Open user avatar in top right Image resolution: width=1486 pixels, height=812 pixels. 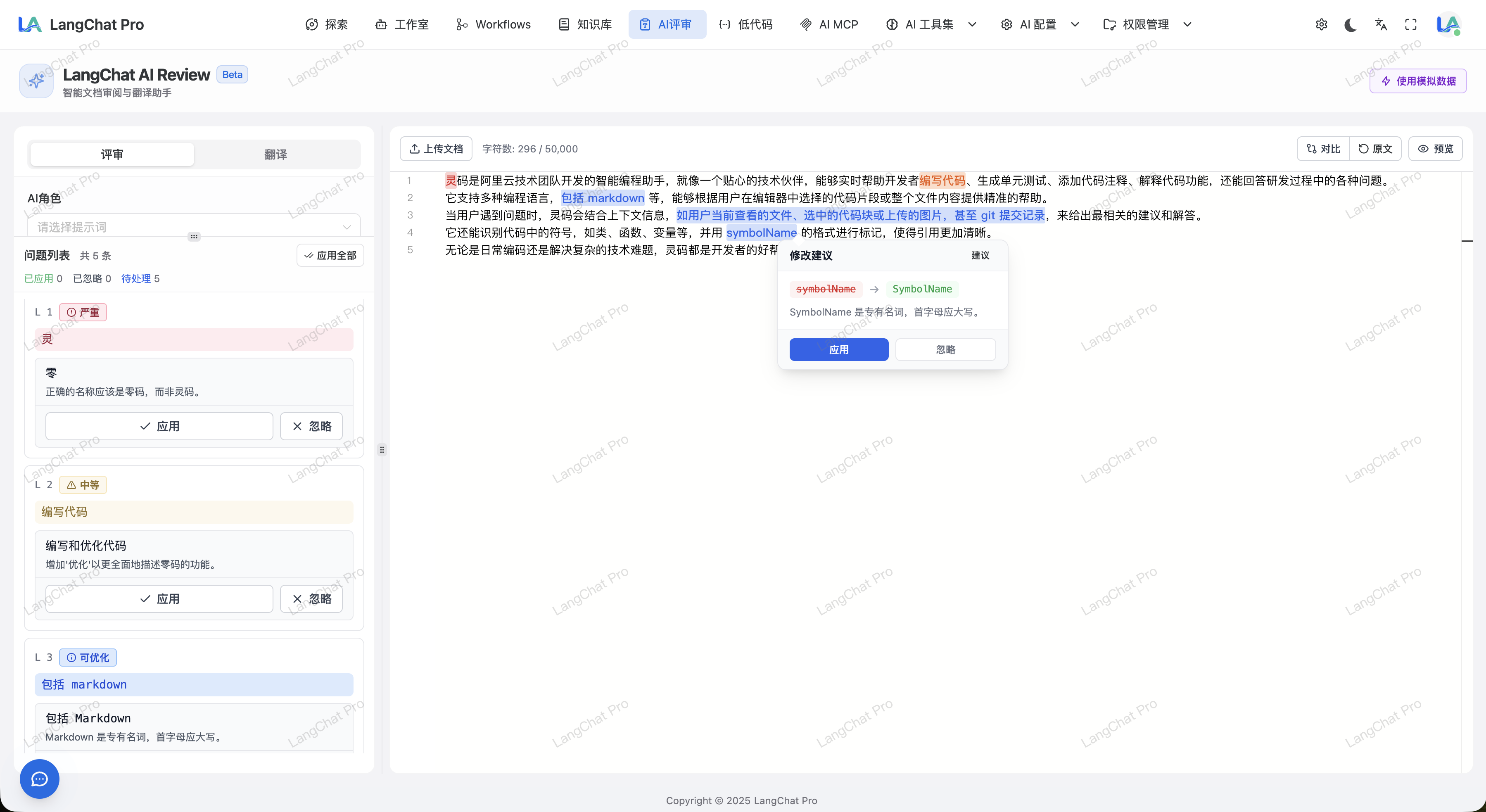tap(1448, 25)
